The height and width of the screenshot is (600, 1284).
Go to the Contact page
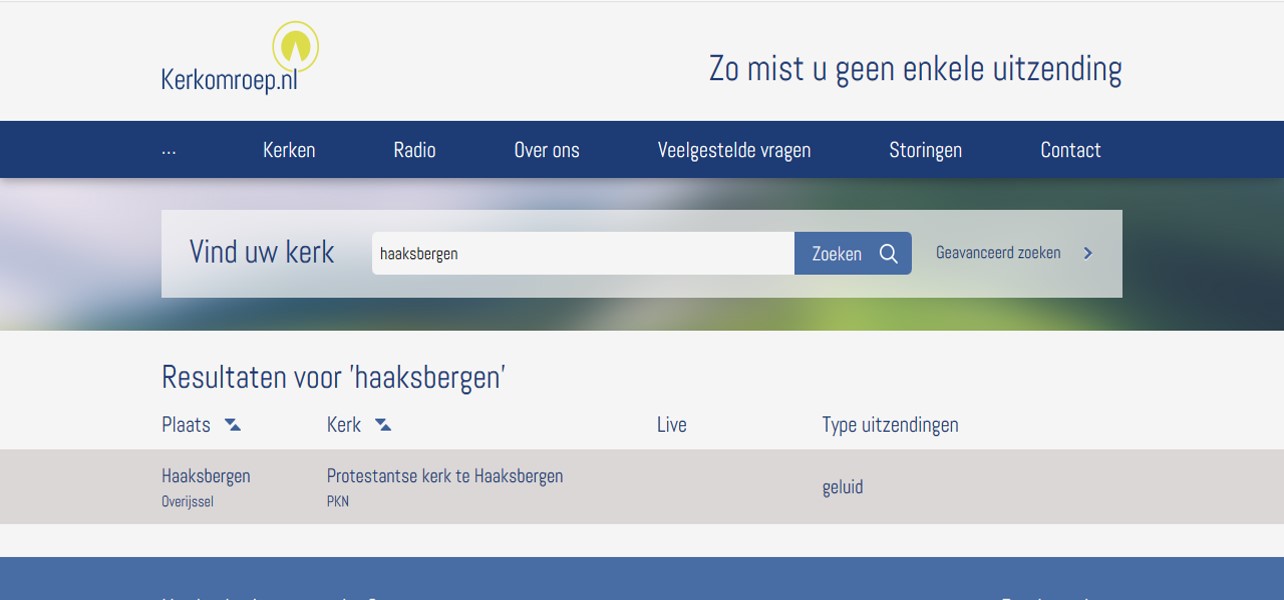tap(1070, 150)
